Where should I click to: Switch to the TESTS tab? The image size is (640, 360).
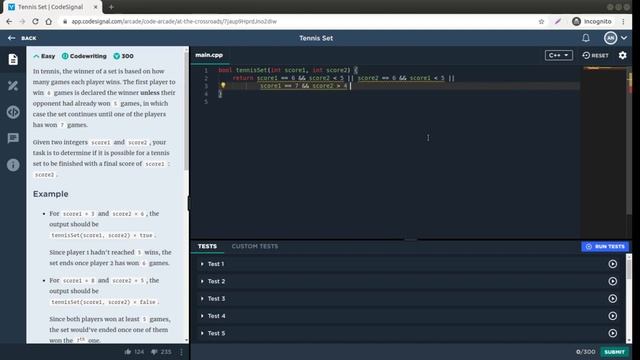click(207, 246)
